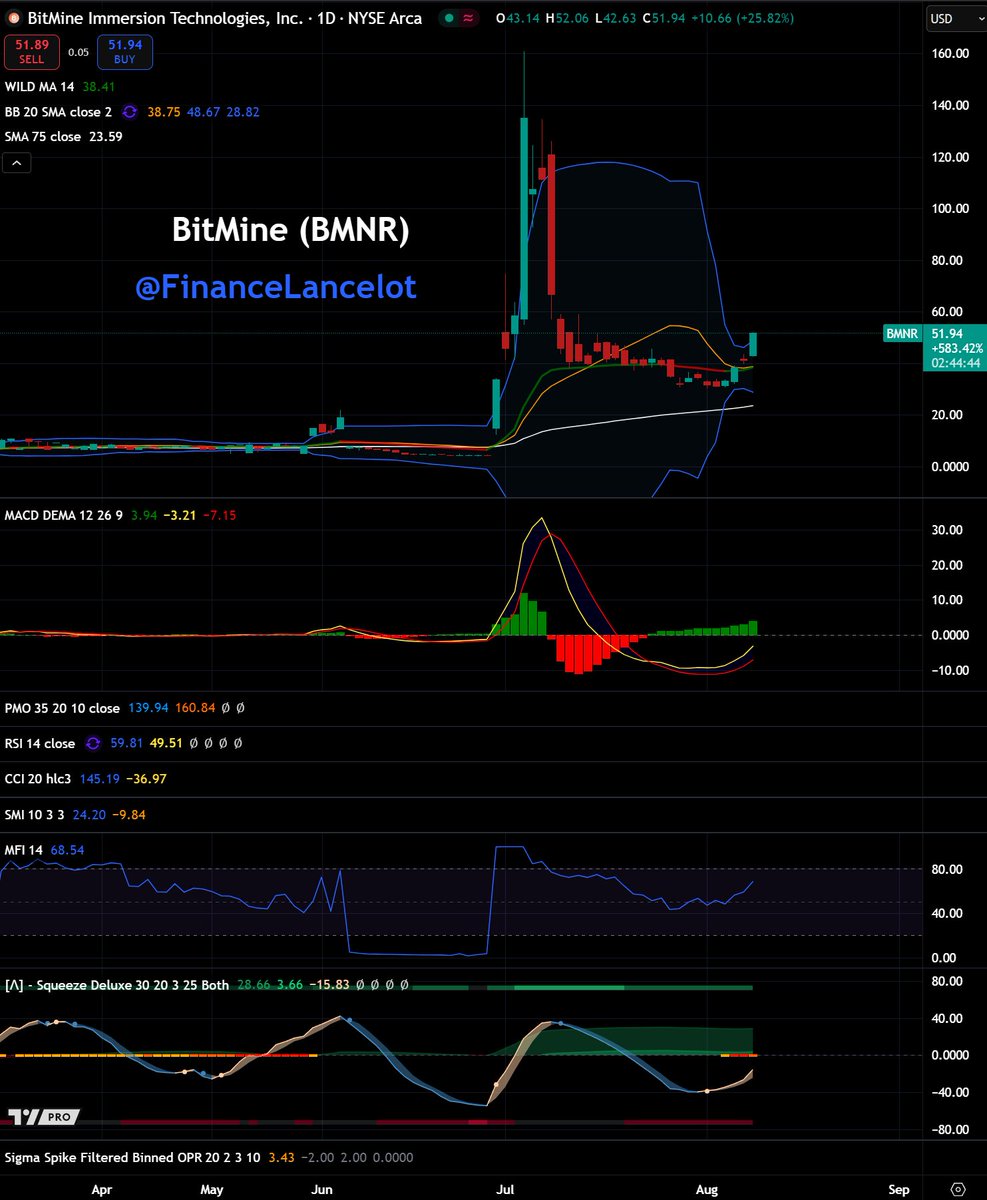Image resolution: width=987 pixels, height=1200 pixels.
Task: Collapse the legend with the chevron button
Action: click(x=16, y=162)
